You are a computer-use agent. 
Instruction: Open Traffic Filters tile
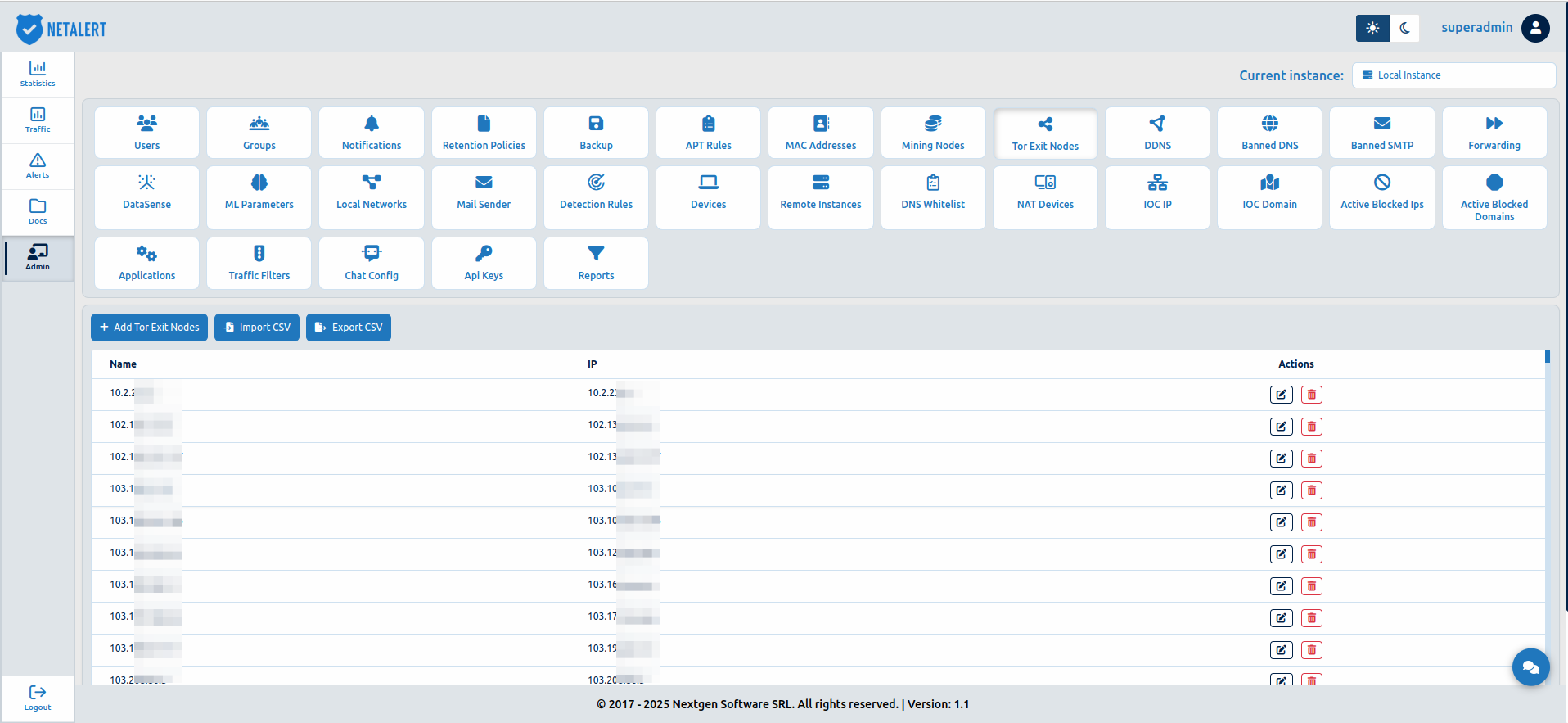(x=259, y=263)
